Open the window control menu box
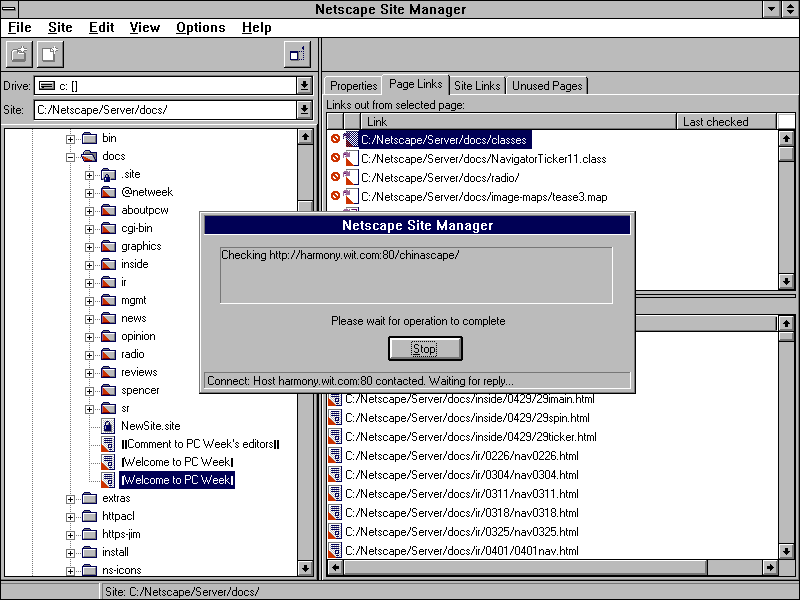 10,9
